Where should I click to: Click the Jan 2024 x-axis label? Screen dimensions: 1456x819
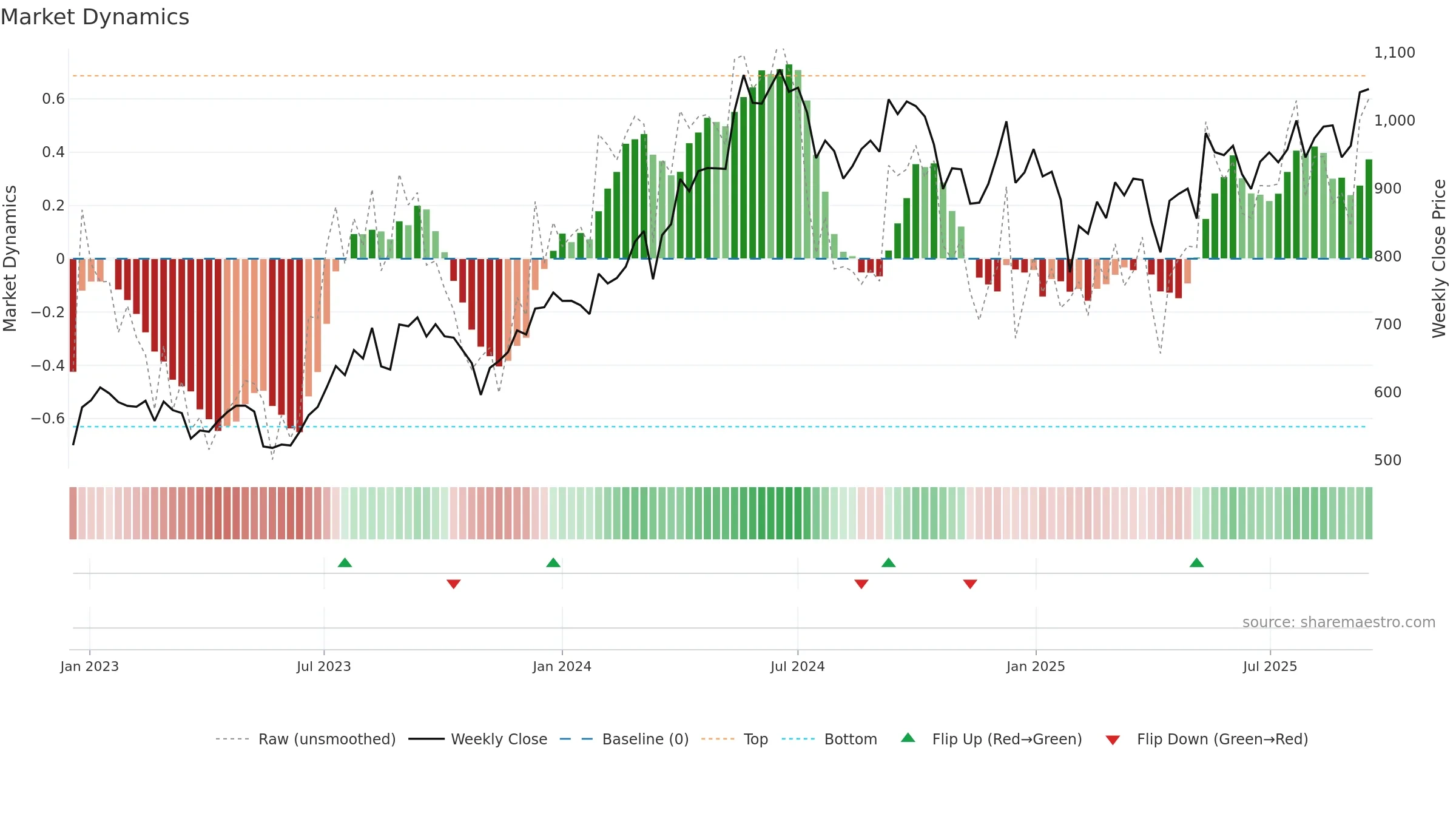coord(562,666)
